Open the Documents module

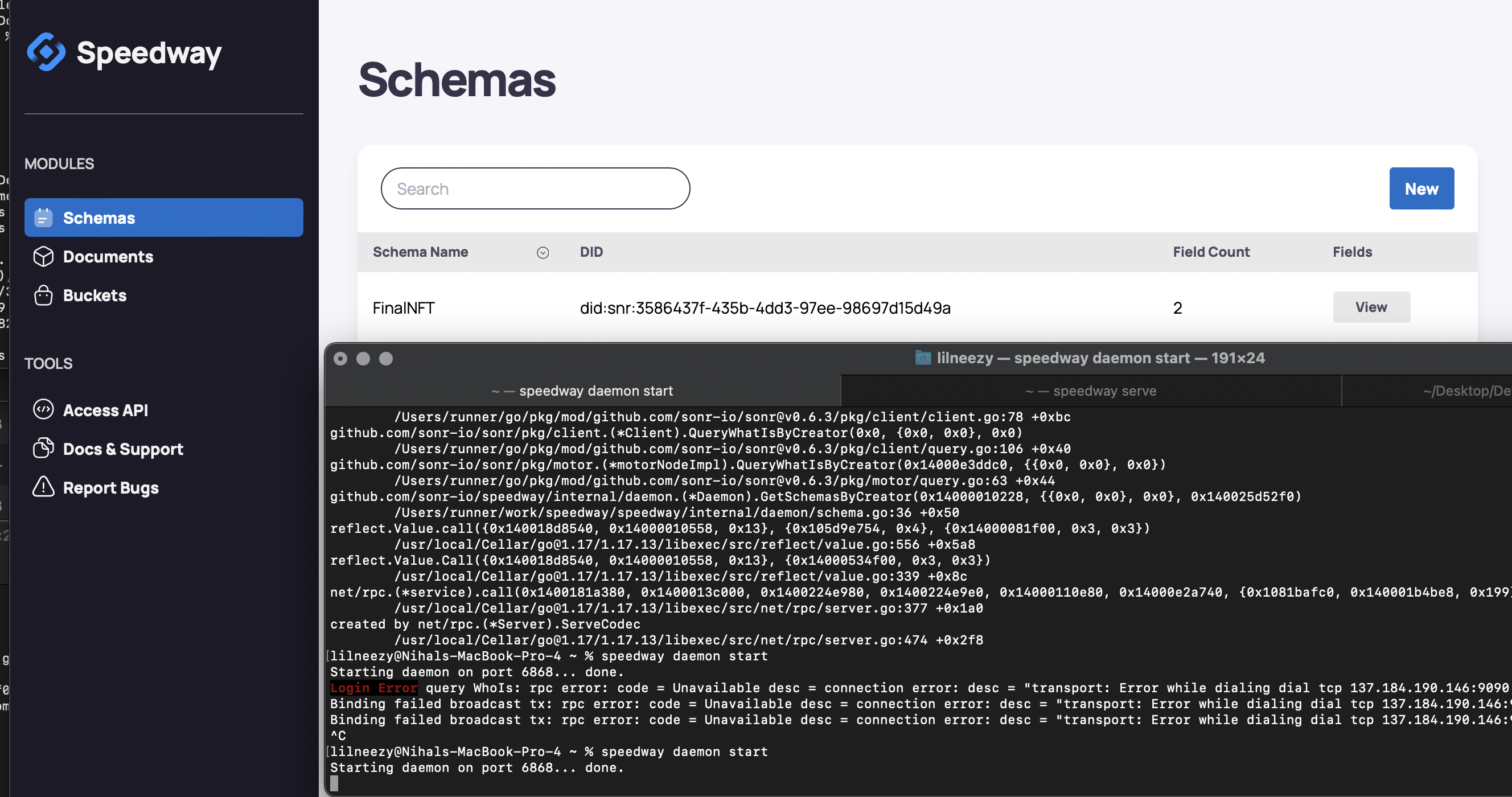[108, 257]
